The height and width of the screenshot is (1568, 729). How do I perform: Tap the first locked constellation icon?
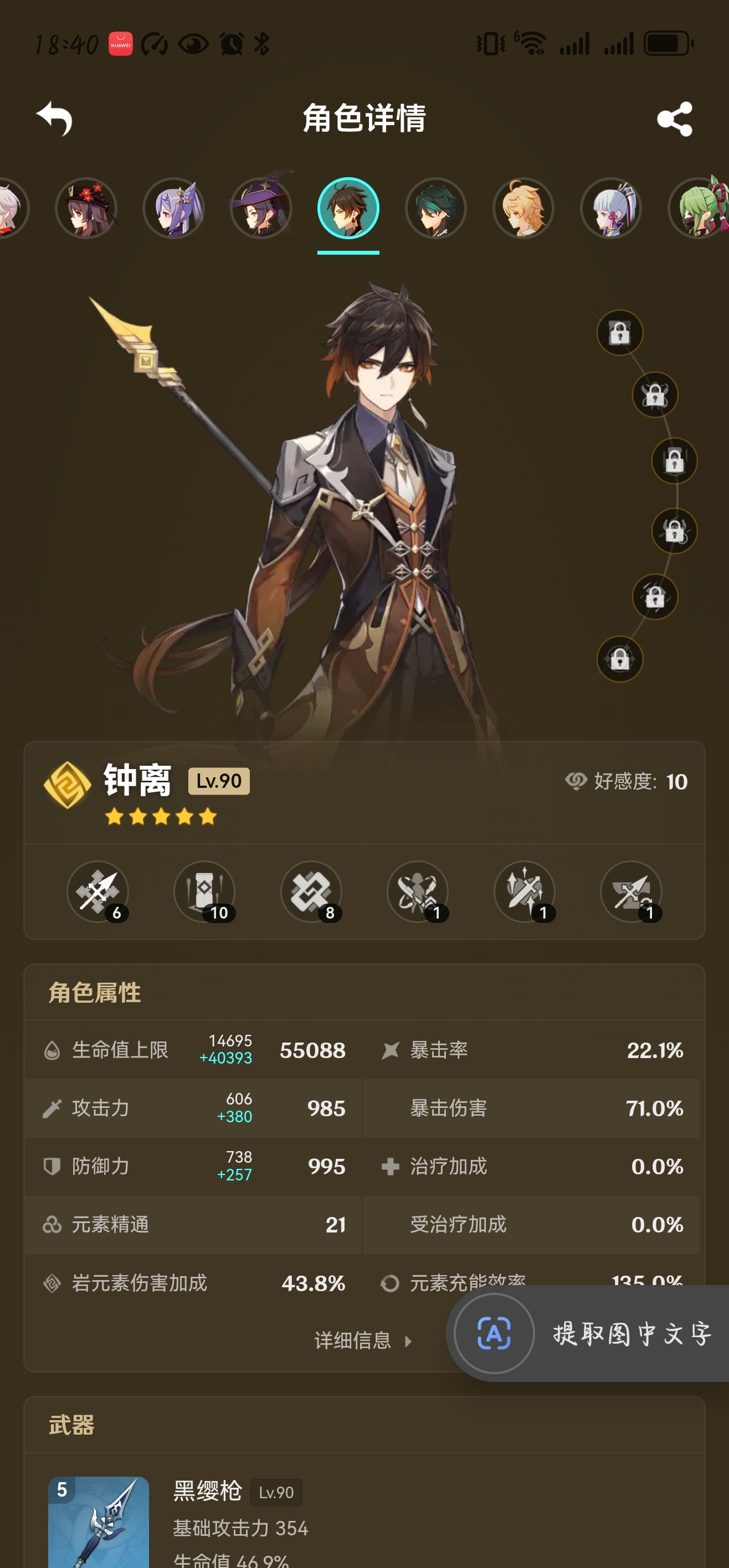(620, 333)
